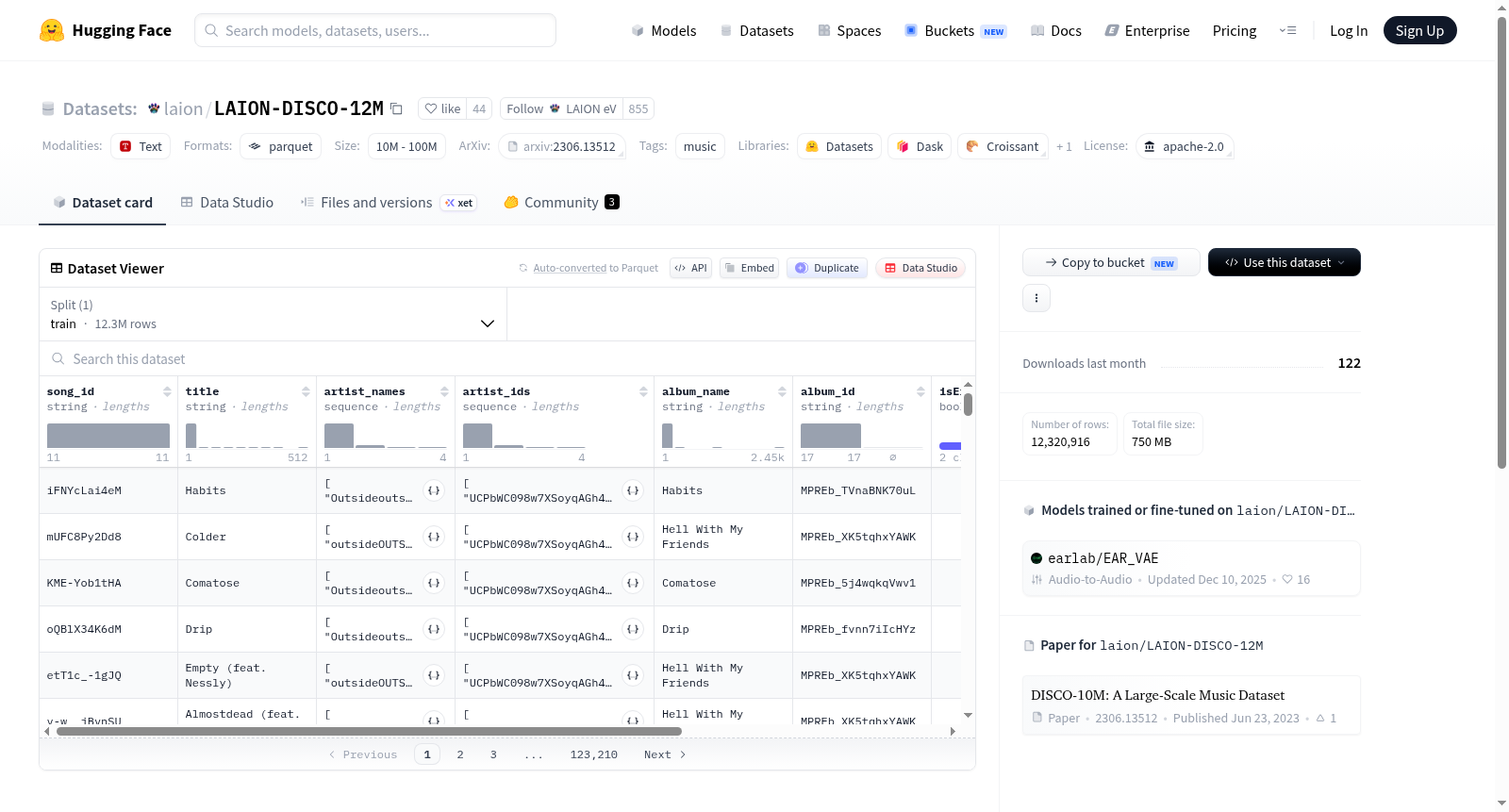Open Auto-converted to Parquet link
The image size is (1509, 812).
(595, 268)
